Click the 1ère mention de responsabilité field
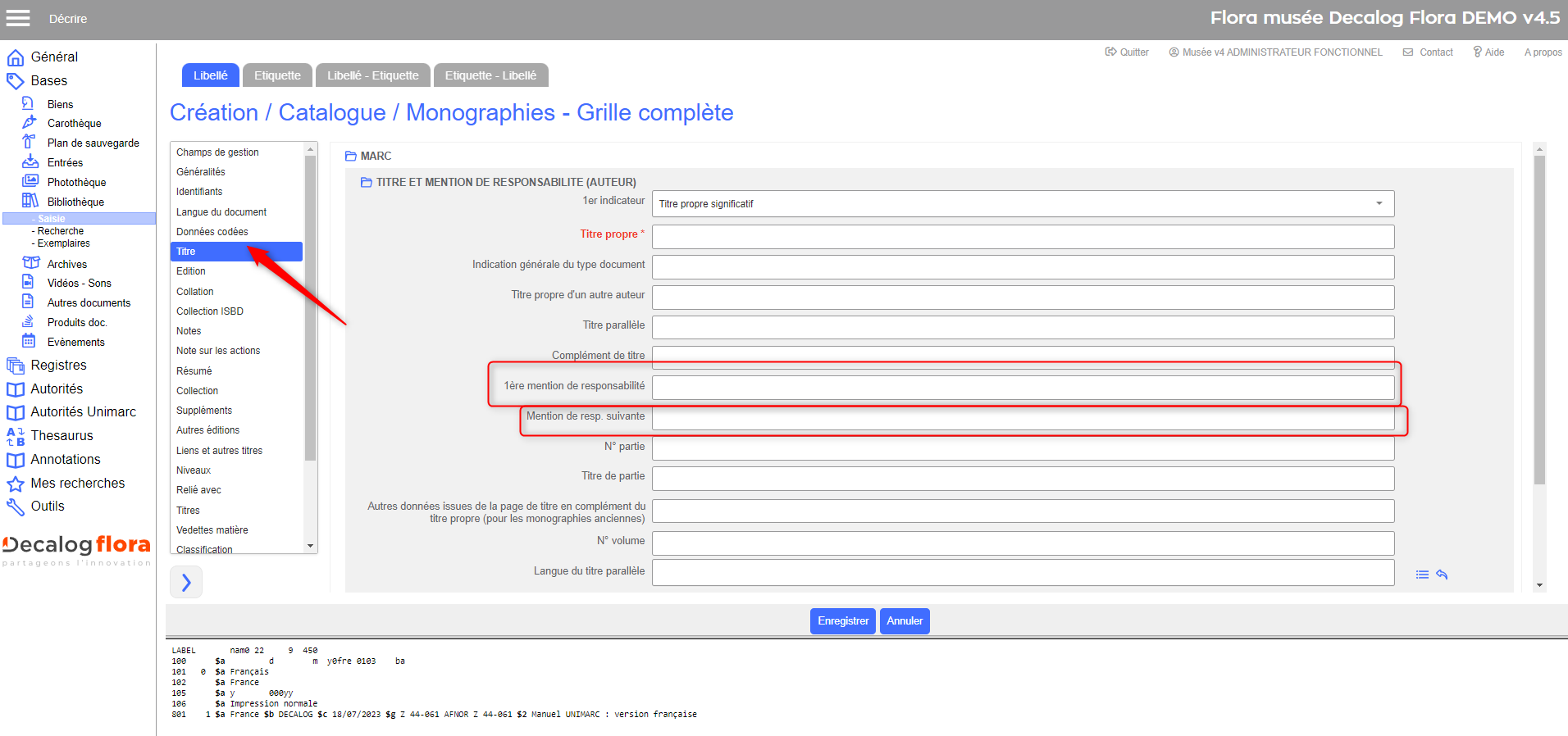Screen dimensions: 1568x736 click(x=1023, y=388)
